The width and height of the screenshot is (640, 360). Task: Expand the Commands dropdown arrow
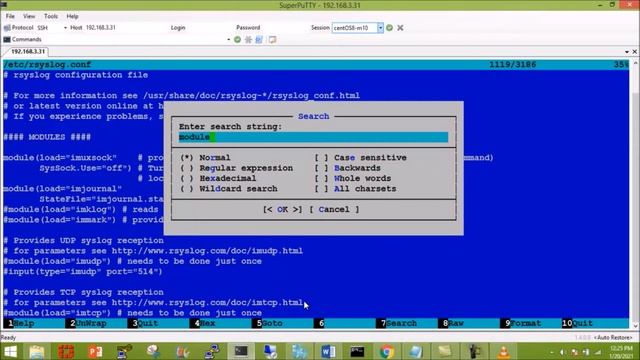[229, 40]
